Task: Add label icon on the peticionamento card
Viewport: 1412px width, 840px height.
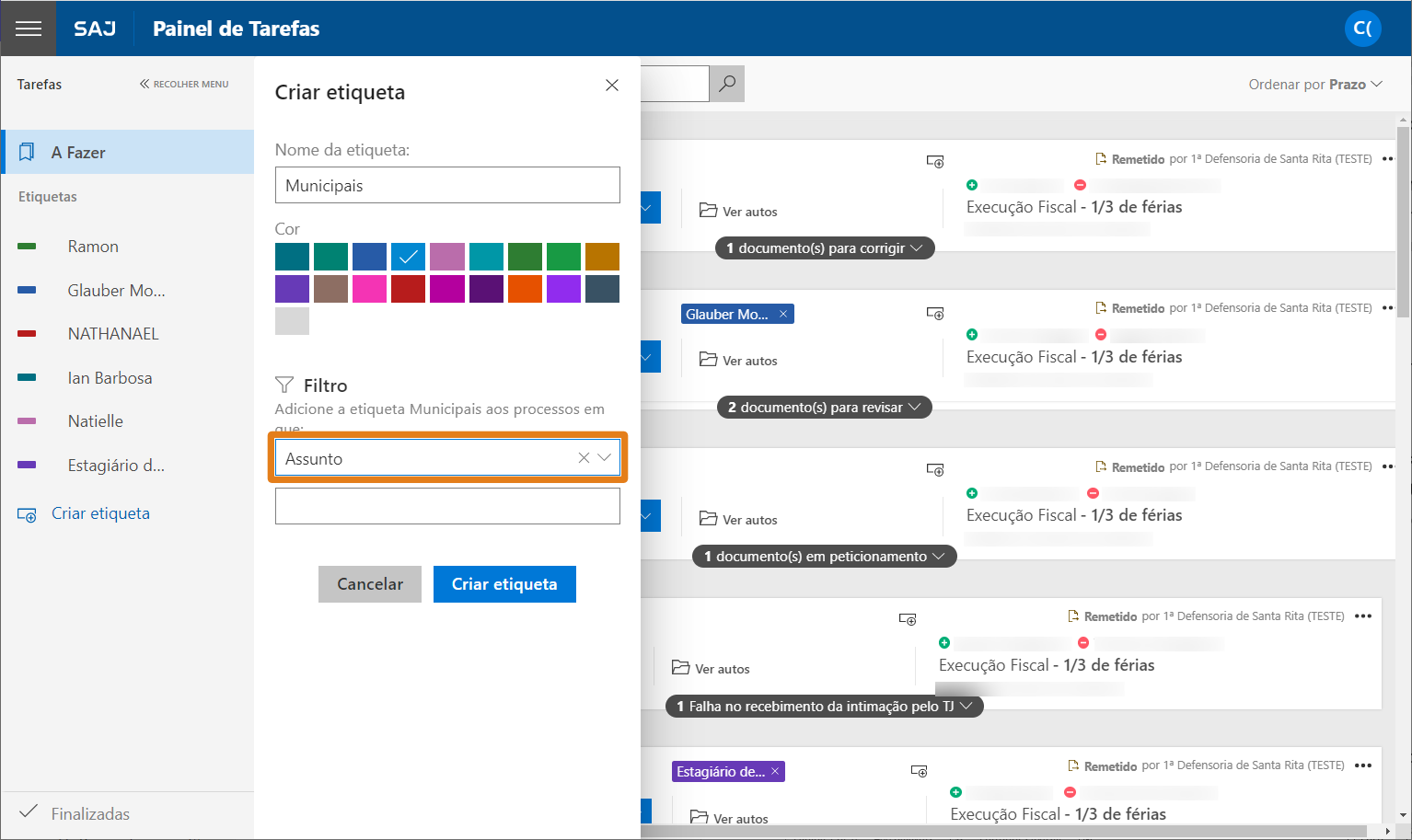Action: pos(935,470)
